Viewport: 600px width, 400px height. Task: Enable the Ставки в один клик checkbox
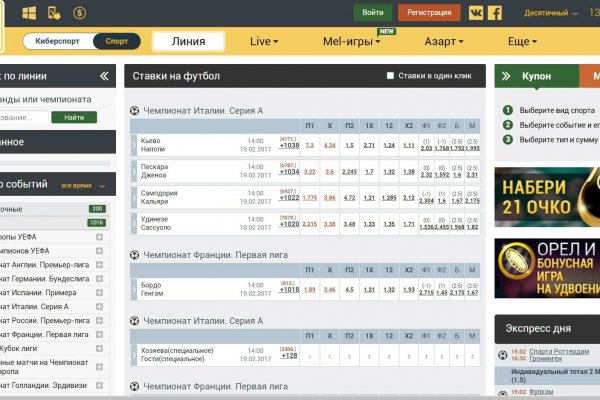(391, 76)
